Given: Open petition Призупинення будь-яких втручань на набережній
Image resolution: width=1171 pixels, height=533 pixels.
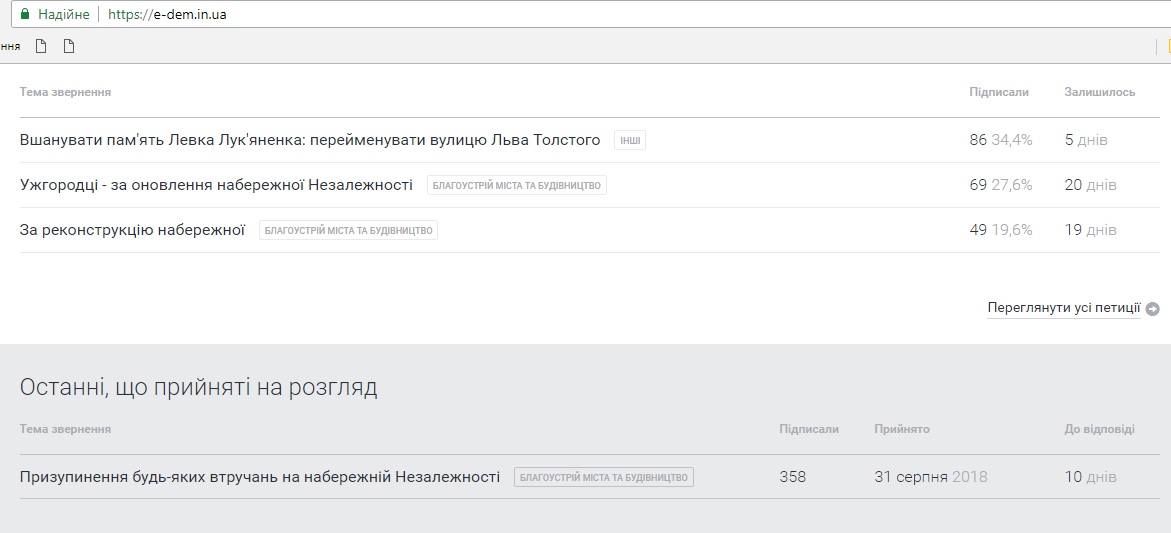Looking at the screenshot, I should [x=260, y=477].
